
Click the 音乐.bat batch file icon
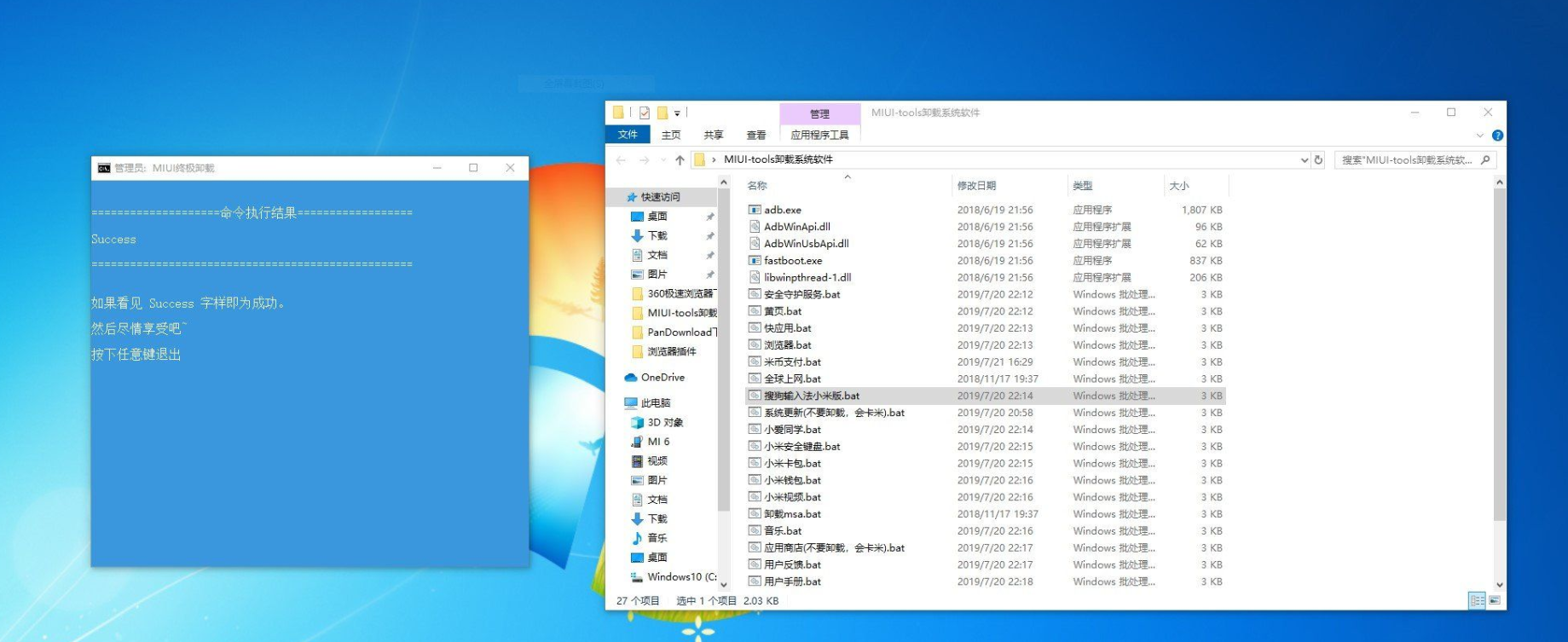tap(755, 531)
